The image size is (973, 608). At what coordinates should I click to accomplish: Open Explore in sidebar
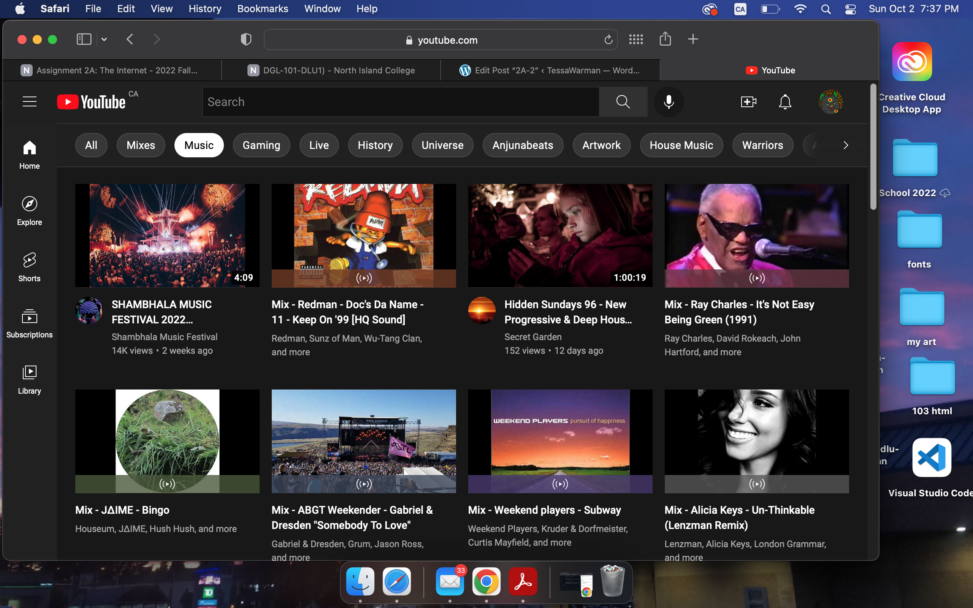click(x=29, y=211)
